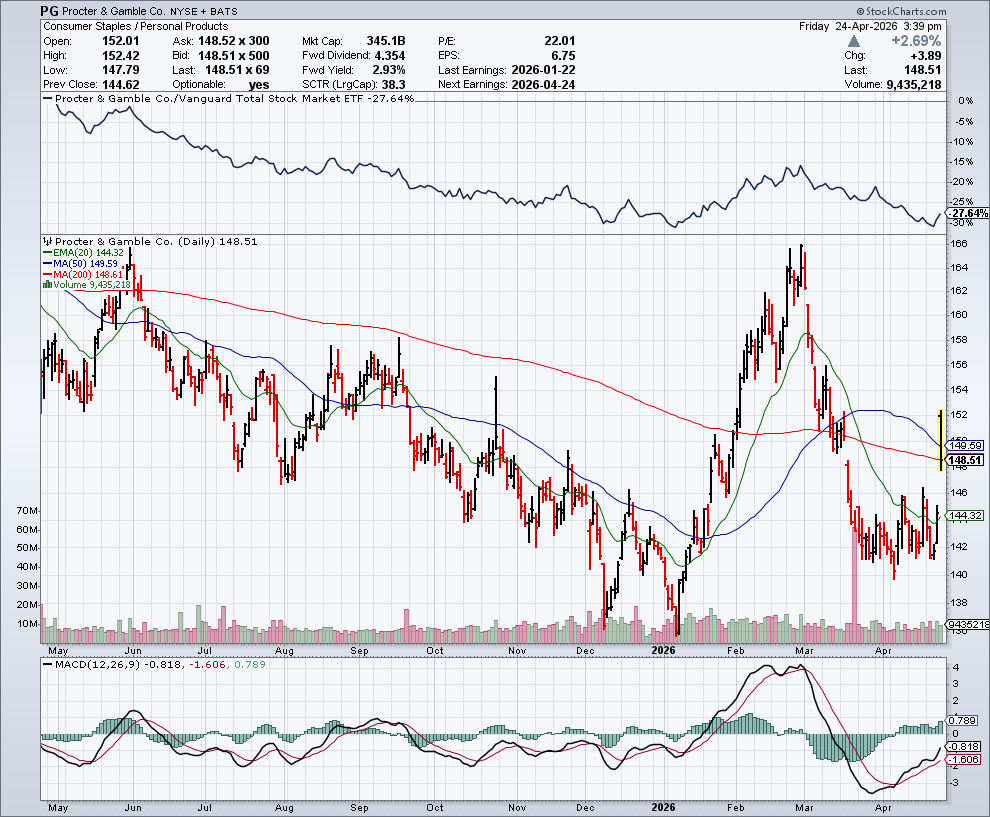Click the StockCharts.com watermark link
The width and height of the screenshot is (990, 817).
(904, 11)
